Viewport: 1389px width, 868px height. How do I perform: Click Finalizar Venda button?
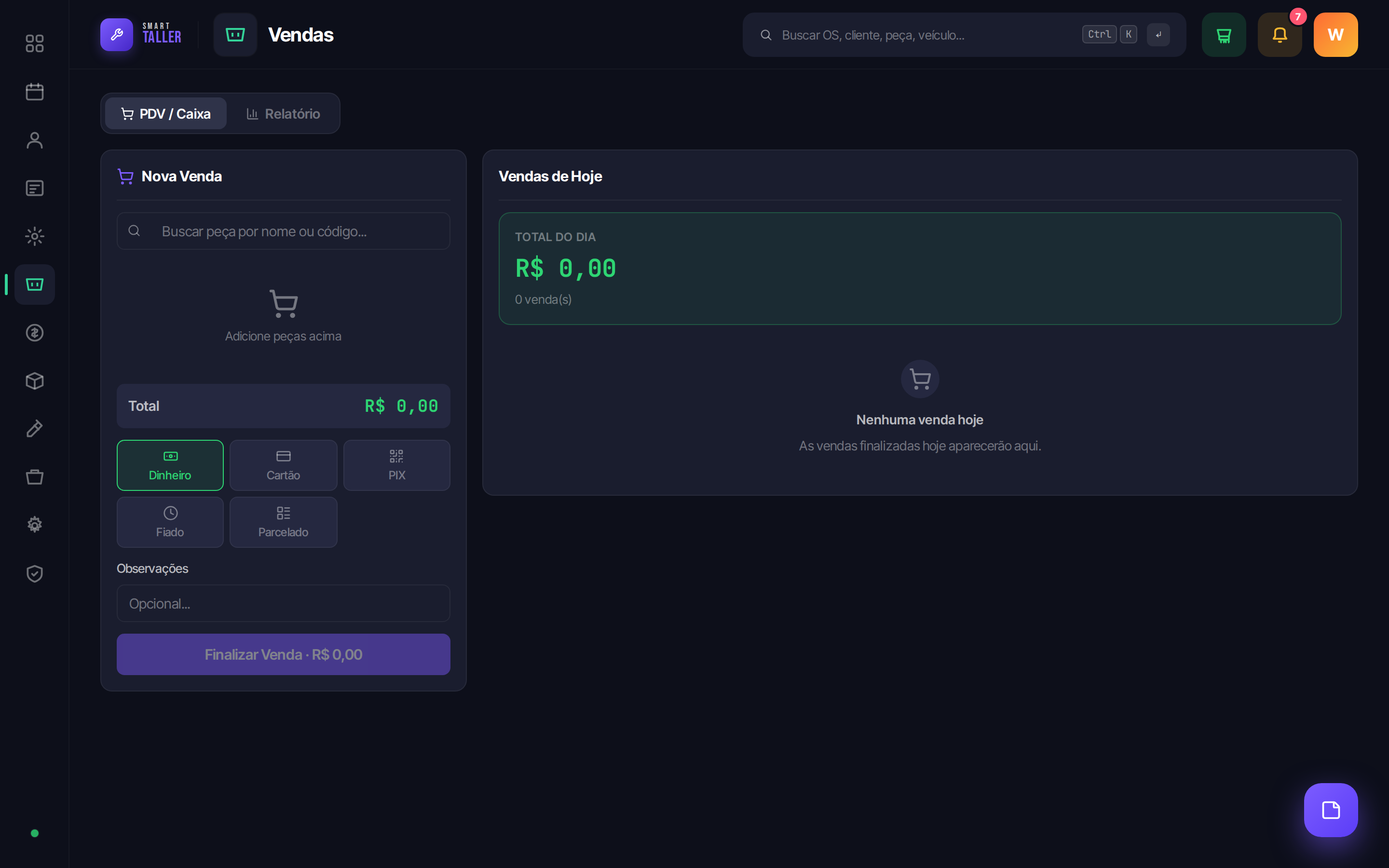coord(284,654)
